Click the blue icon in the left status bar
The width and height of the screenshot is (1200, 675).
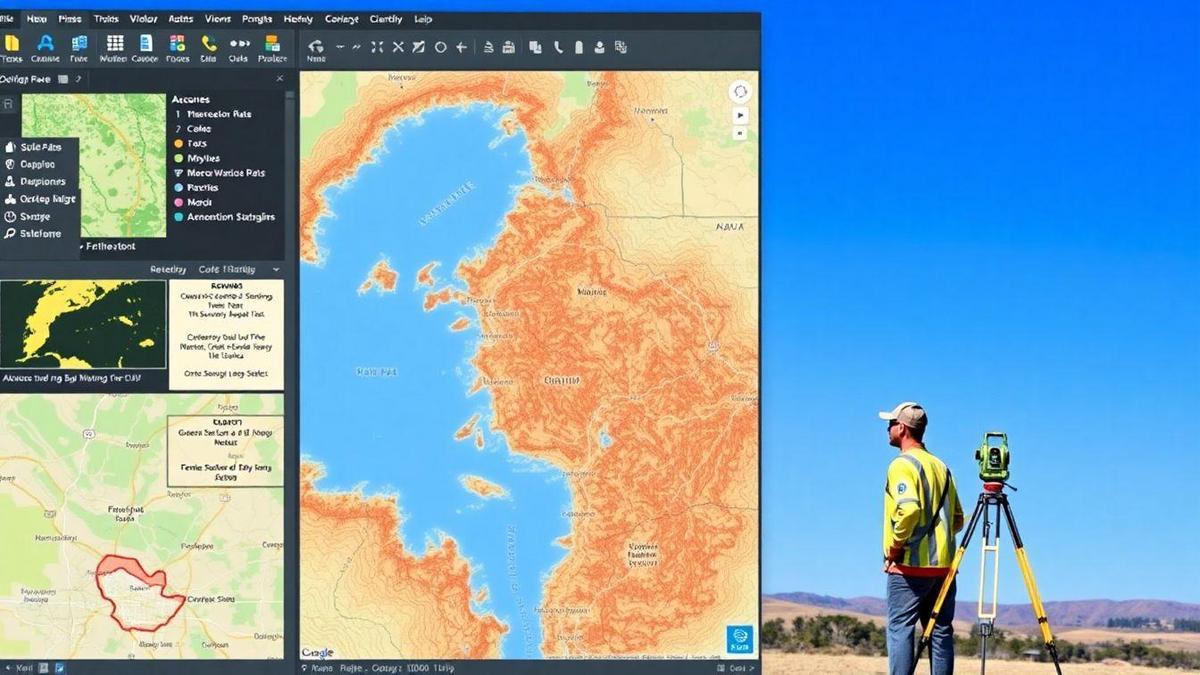pos(59,667)
